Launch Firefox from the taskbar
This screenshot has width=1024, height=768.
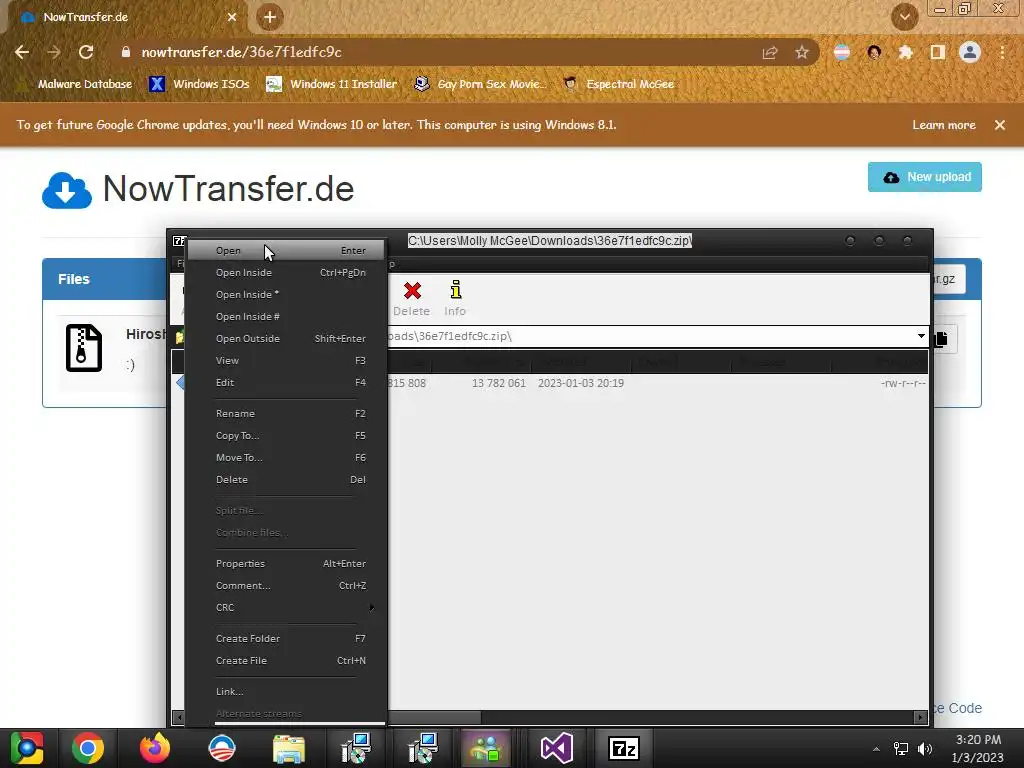[x=155, y=748]
